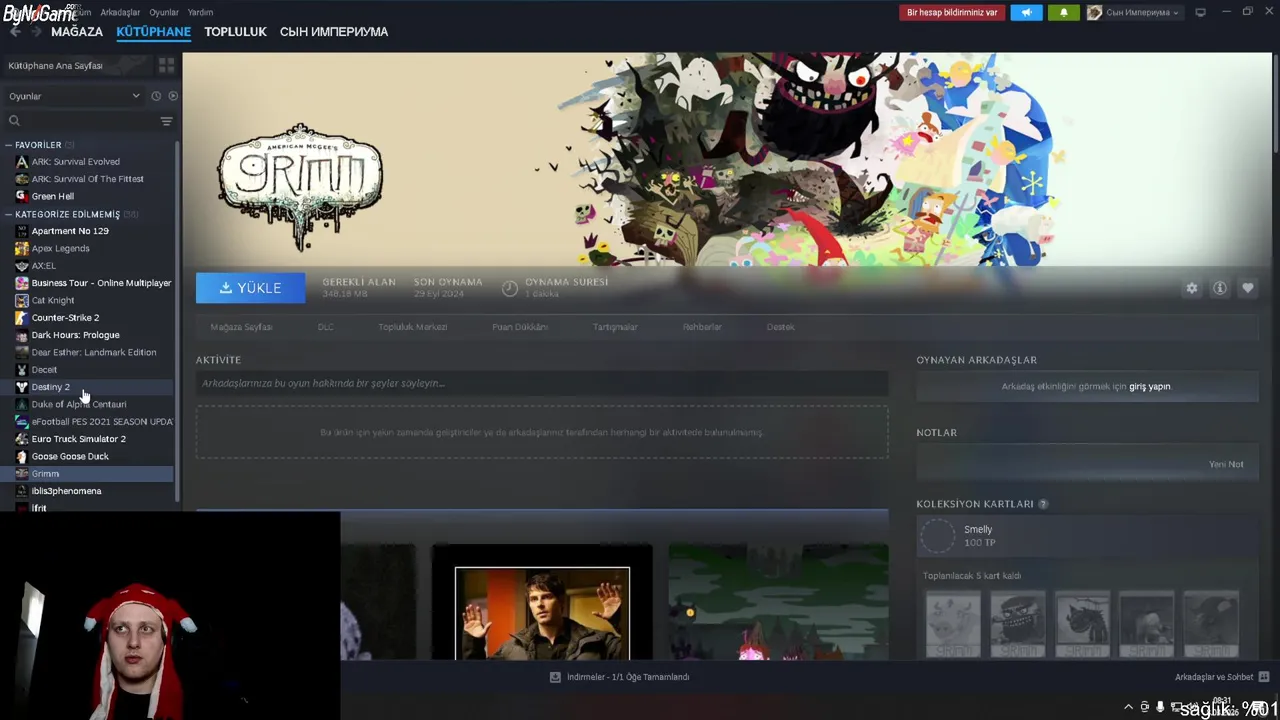Open the Yardım menu
Viewport: 1280px width, 720px height.
200,12
